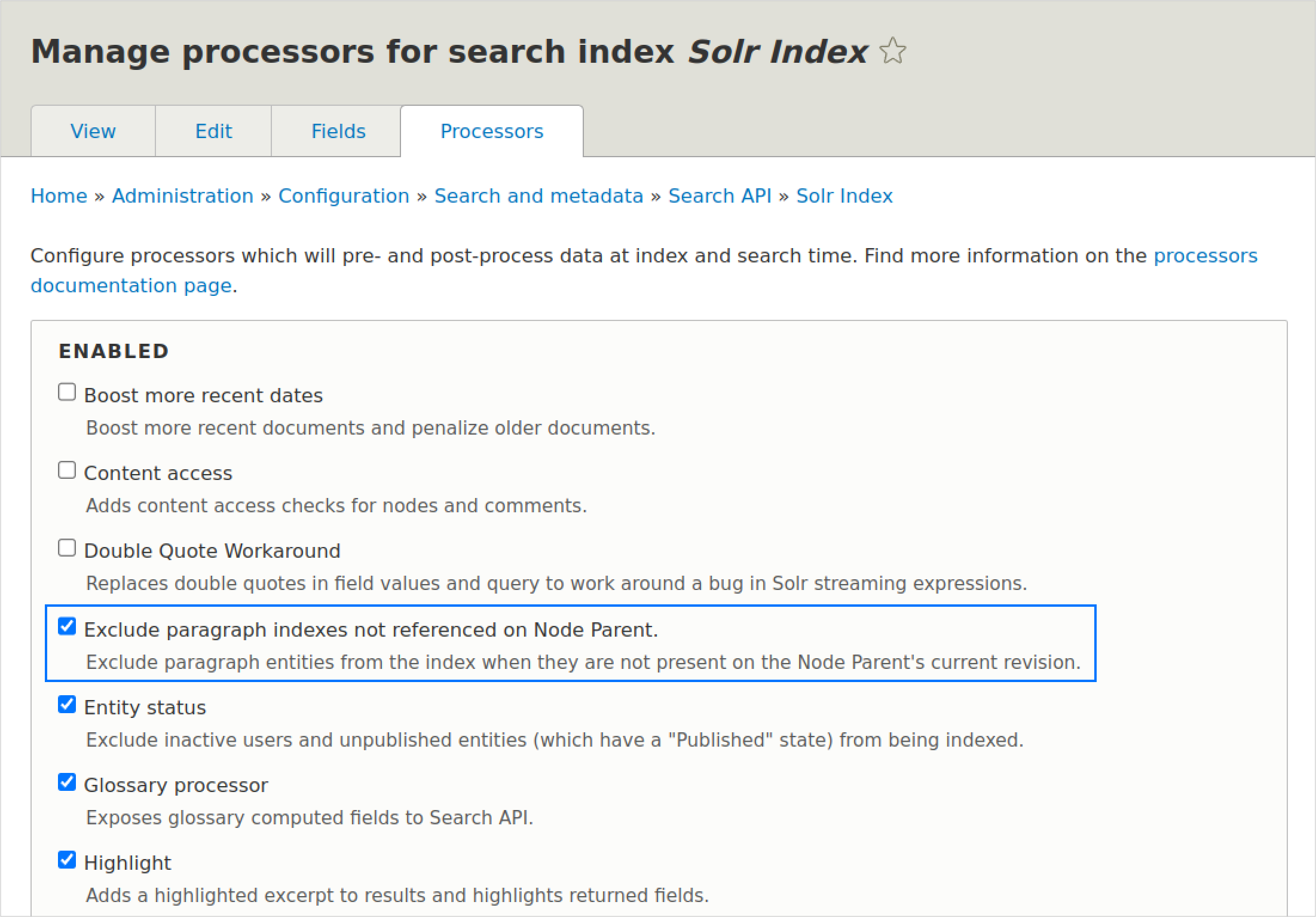Click 'Adds a highlighted excerpt' description

pyautogui.click(x=397, y=895)
